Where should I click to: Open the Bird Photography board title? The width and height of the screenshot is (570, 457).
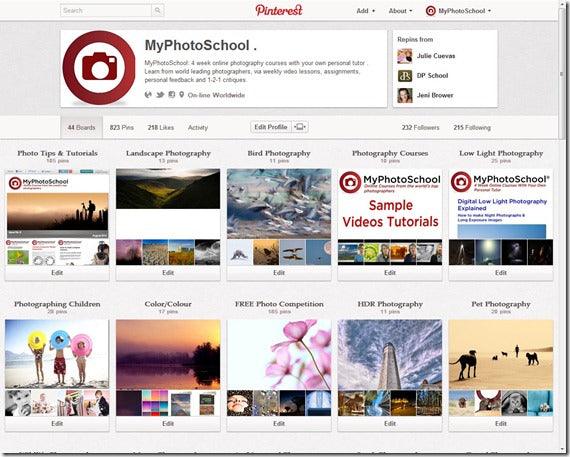(x=279, y=153)
